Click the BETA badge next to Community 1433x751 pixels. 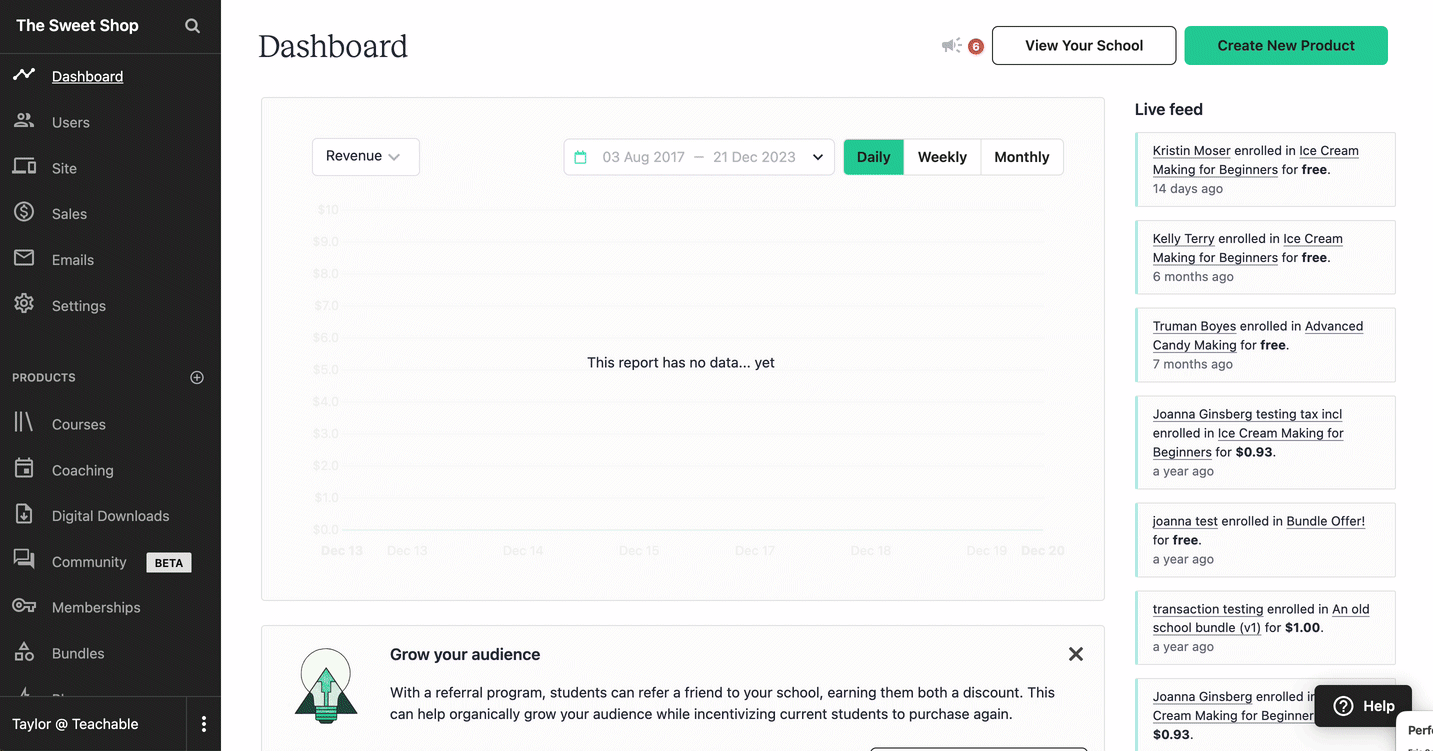point(169,563)
